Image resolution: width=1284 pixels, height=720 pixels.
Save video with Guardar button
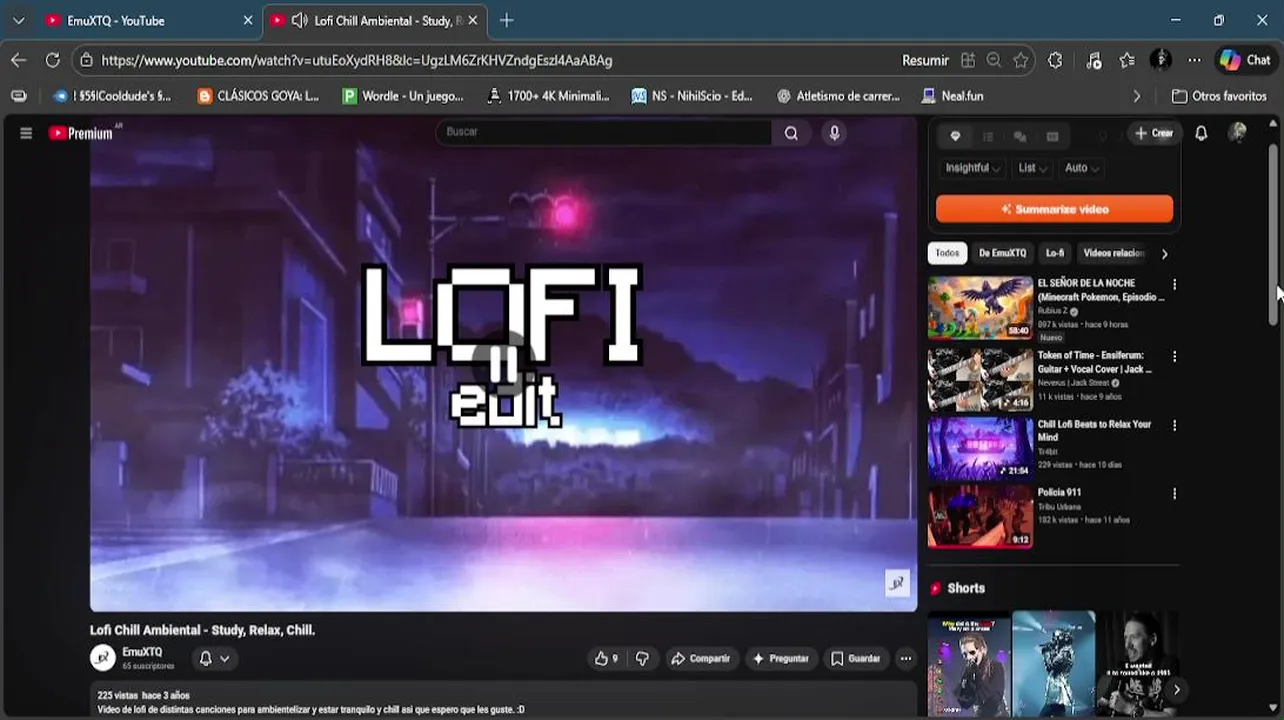click(x=856, y=658)
